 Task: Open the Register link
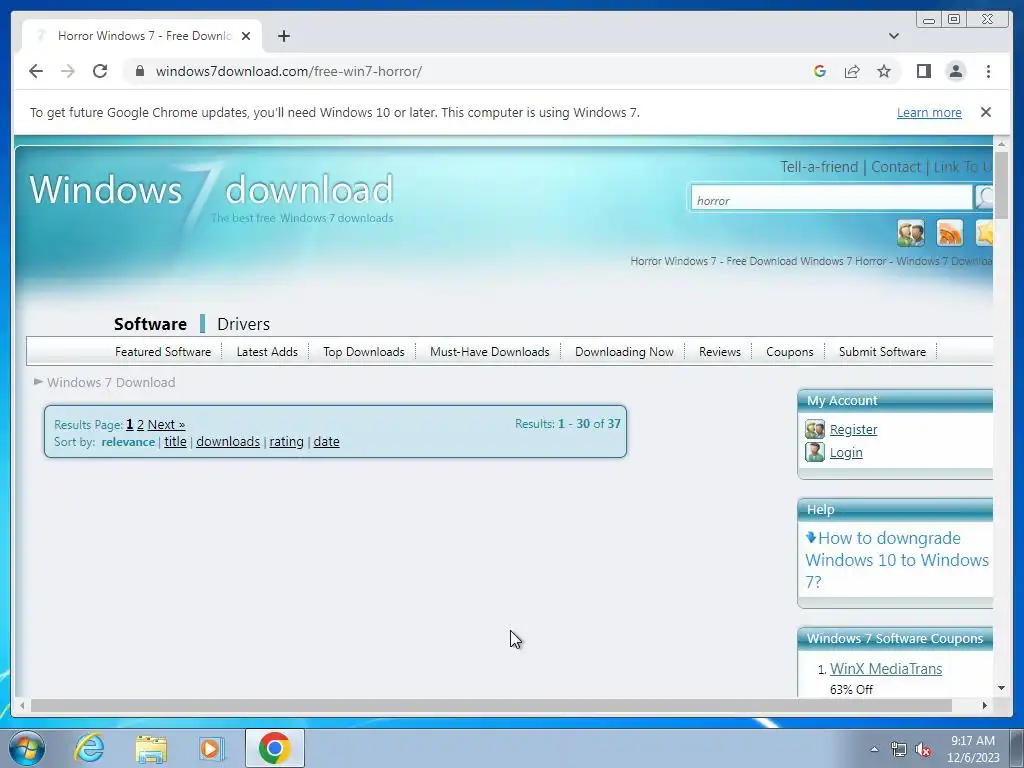[853, 430]
